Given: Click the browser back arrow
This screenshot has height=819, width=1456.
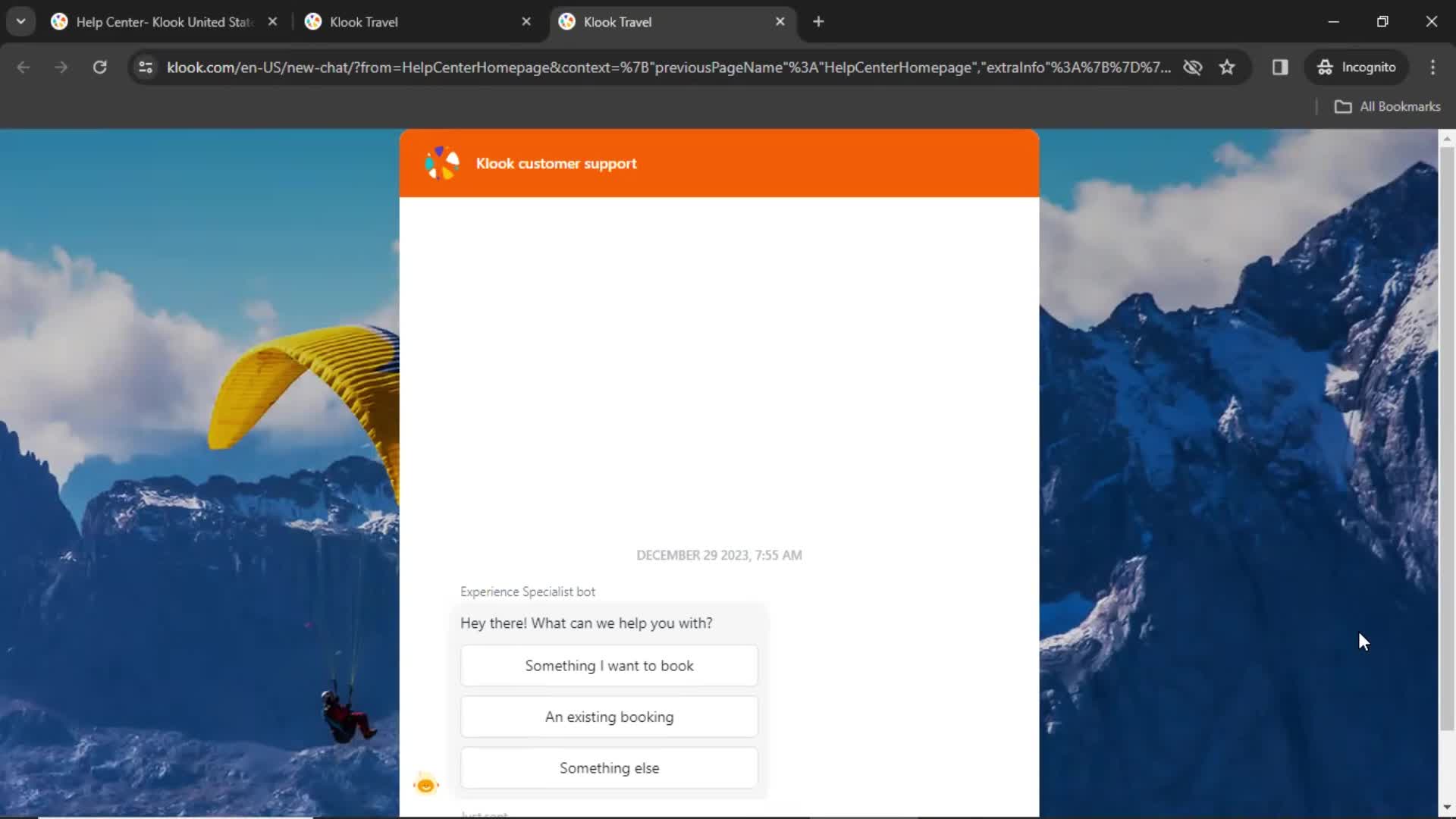Looking at the screenshot, I should 24,67.
